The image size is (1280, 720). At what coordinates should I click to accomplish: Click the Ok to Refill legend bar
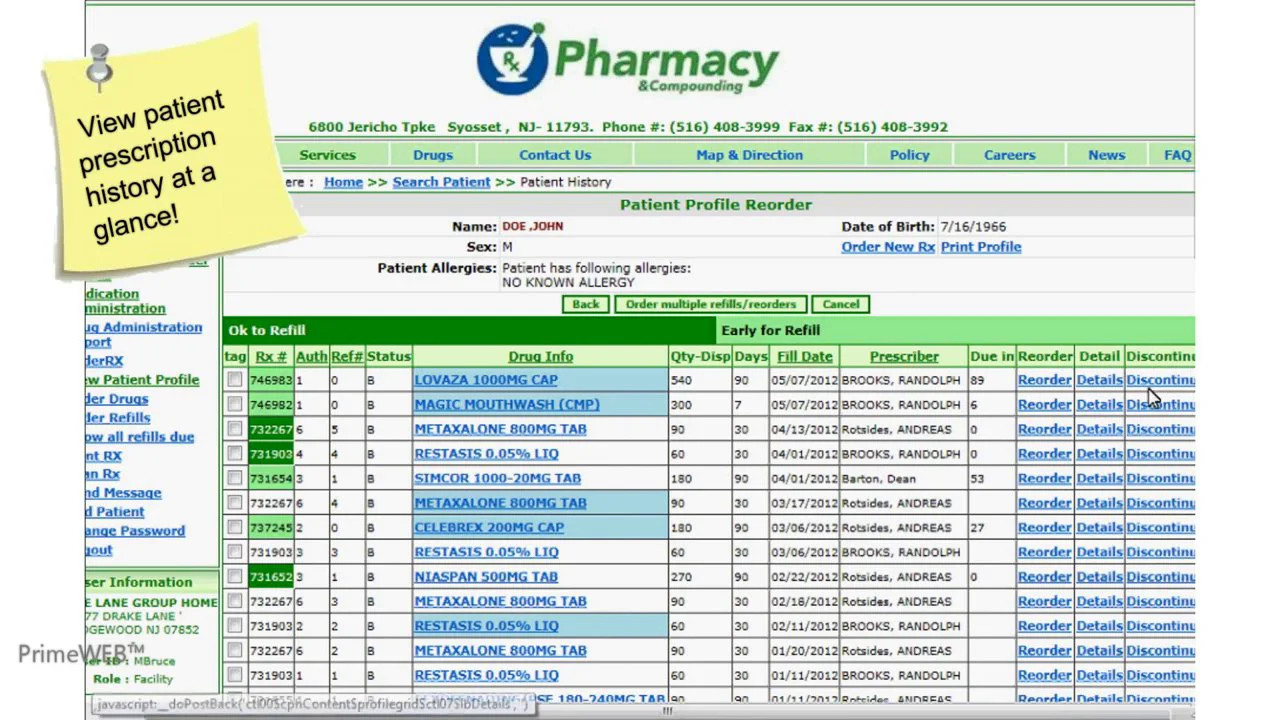click(470, 331)
